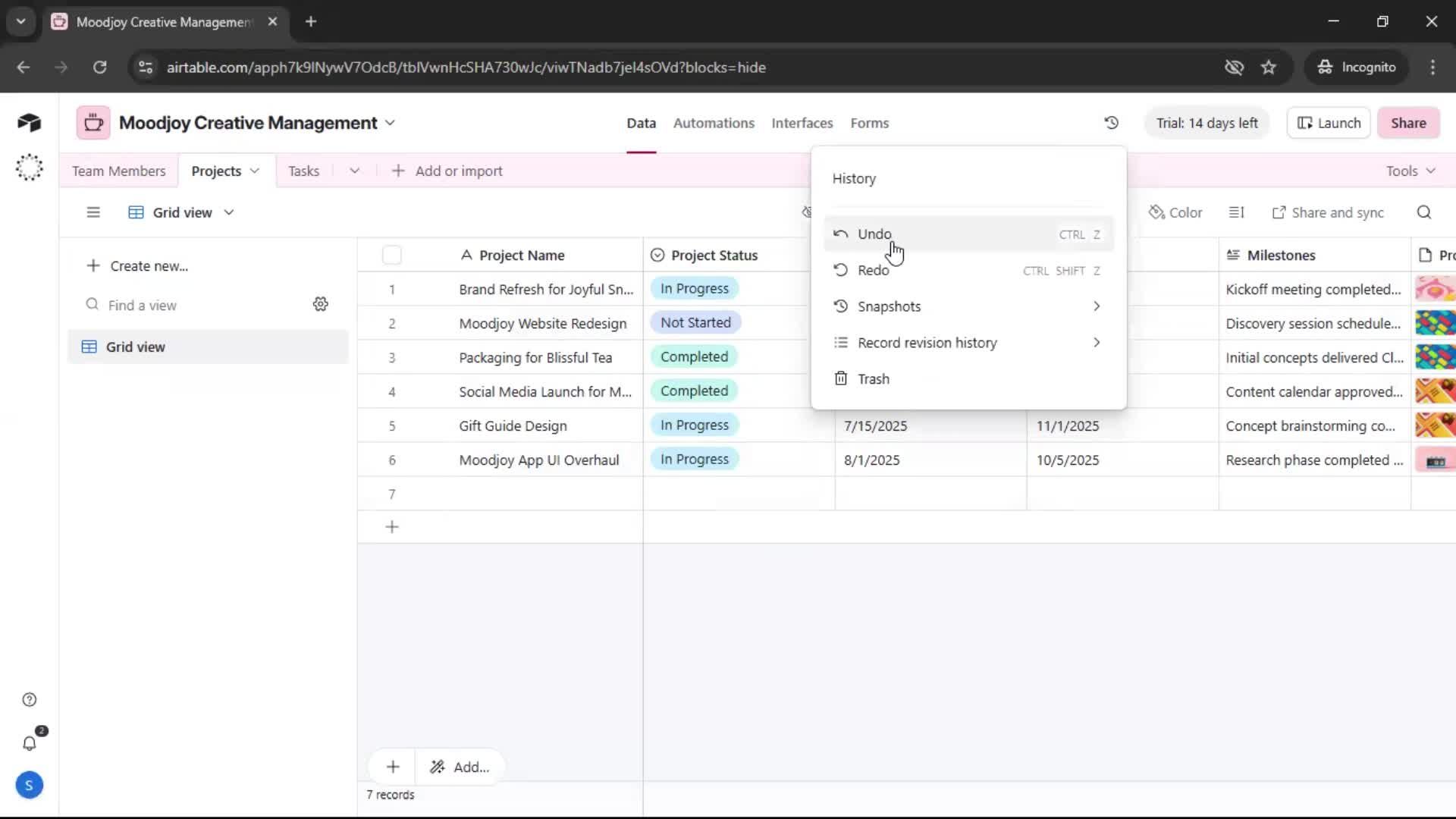The width and height of the screenshot is (1456, 819).
Task: Open the attachment thumbnail in Brand Refresh row
Action: click(1435, 289)
